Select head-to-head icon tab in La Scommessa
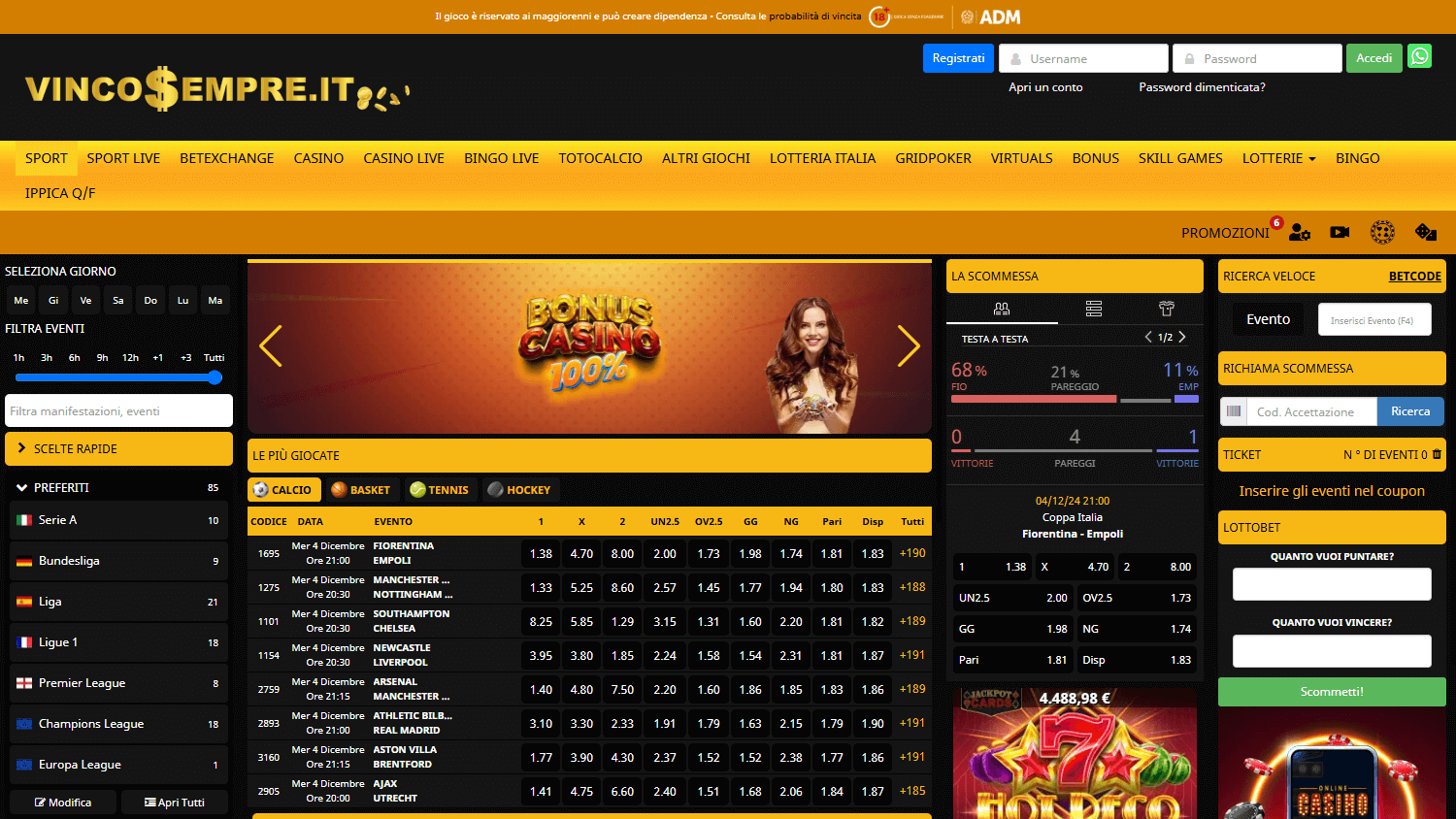 (x=1002, y=309)
